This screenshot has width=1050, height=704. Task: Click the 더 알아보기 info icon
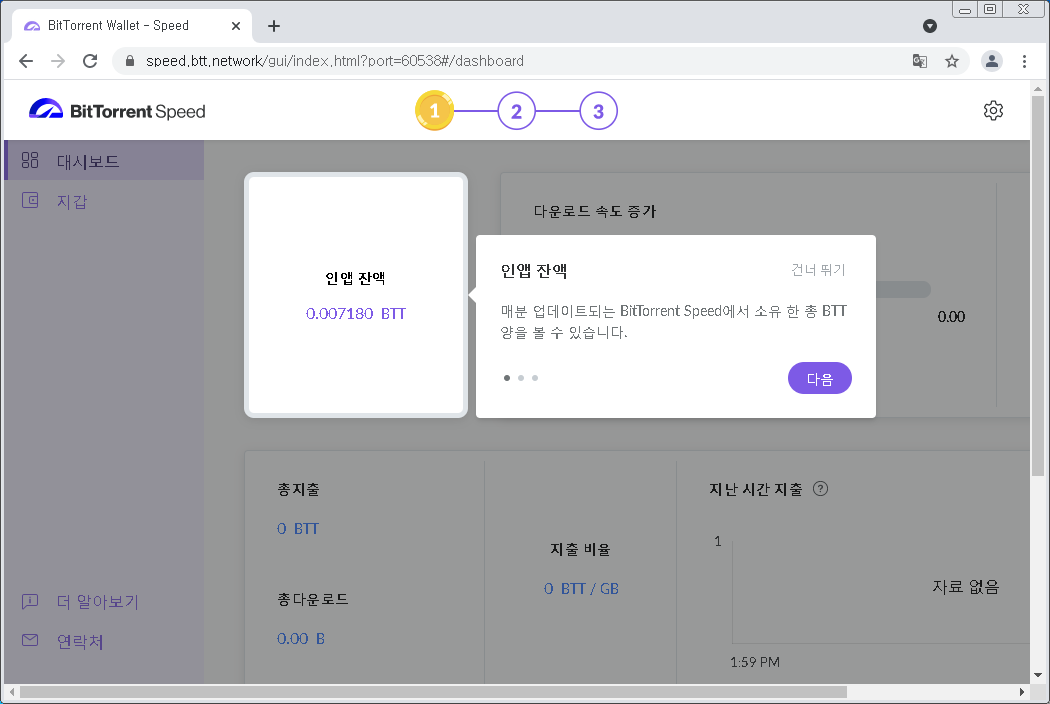(x=30, y=601)
